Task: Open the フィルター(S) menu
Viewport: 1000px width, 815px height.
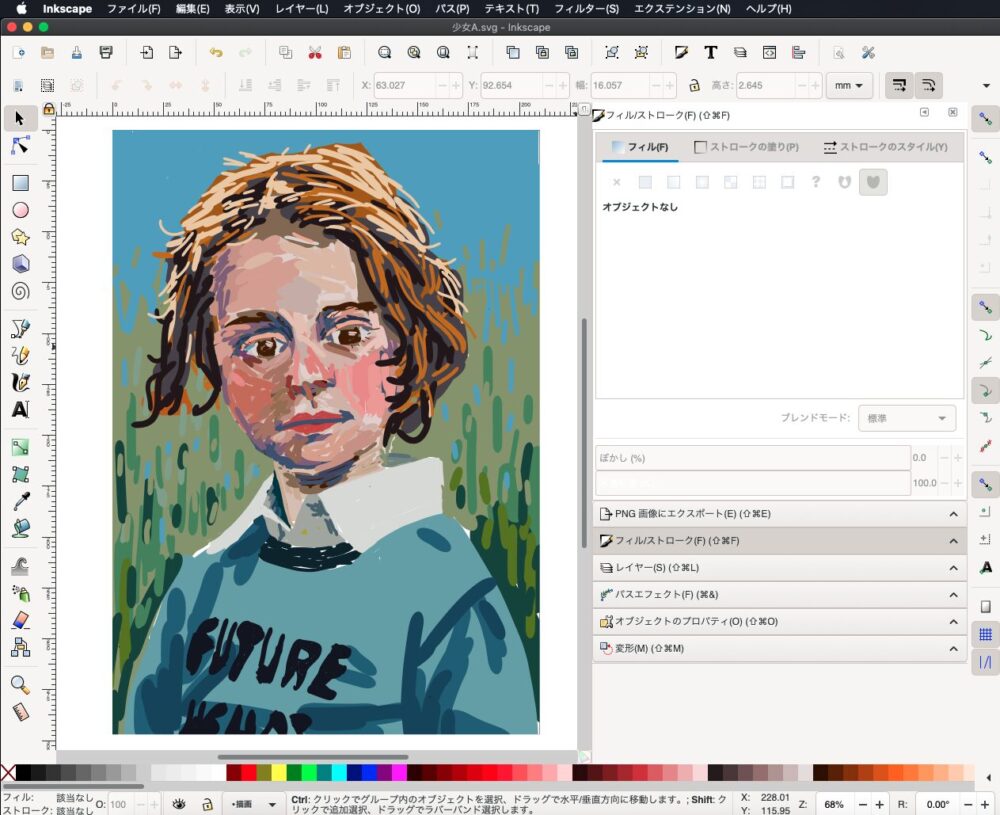Action: click(x=586, y=9)
